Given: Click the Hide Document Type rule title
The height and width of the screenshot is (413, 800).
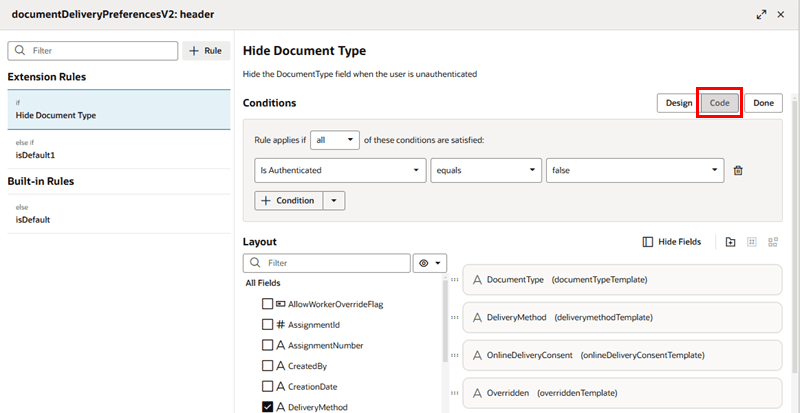Looking at the screenshot, I should (x=305, y=51).
